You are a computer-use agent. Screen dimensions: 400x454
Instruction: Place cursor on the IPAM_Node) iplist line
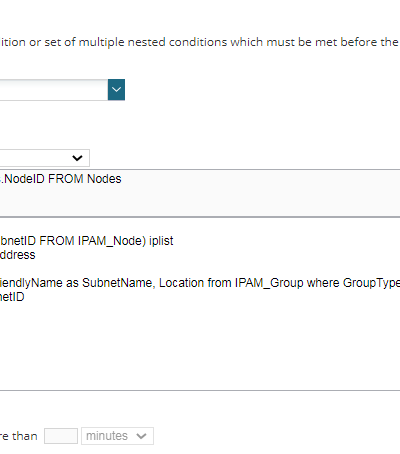(87, 241)
